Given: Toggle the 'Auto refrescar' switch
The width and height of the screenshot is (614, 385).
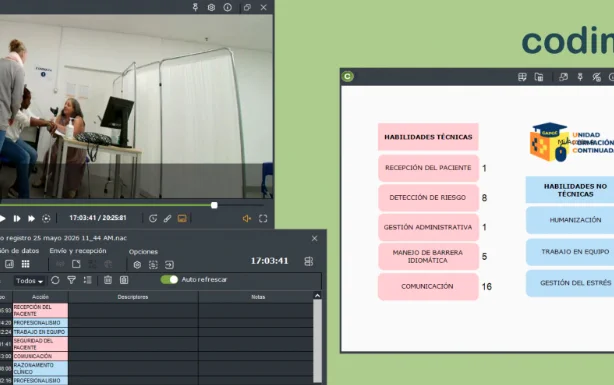Looking at the screenshot, I should coord(169,280).
